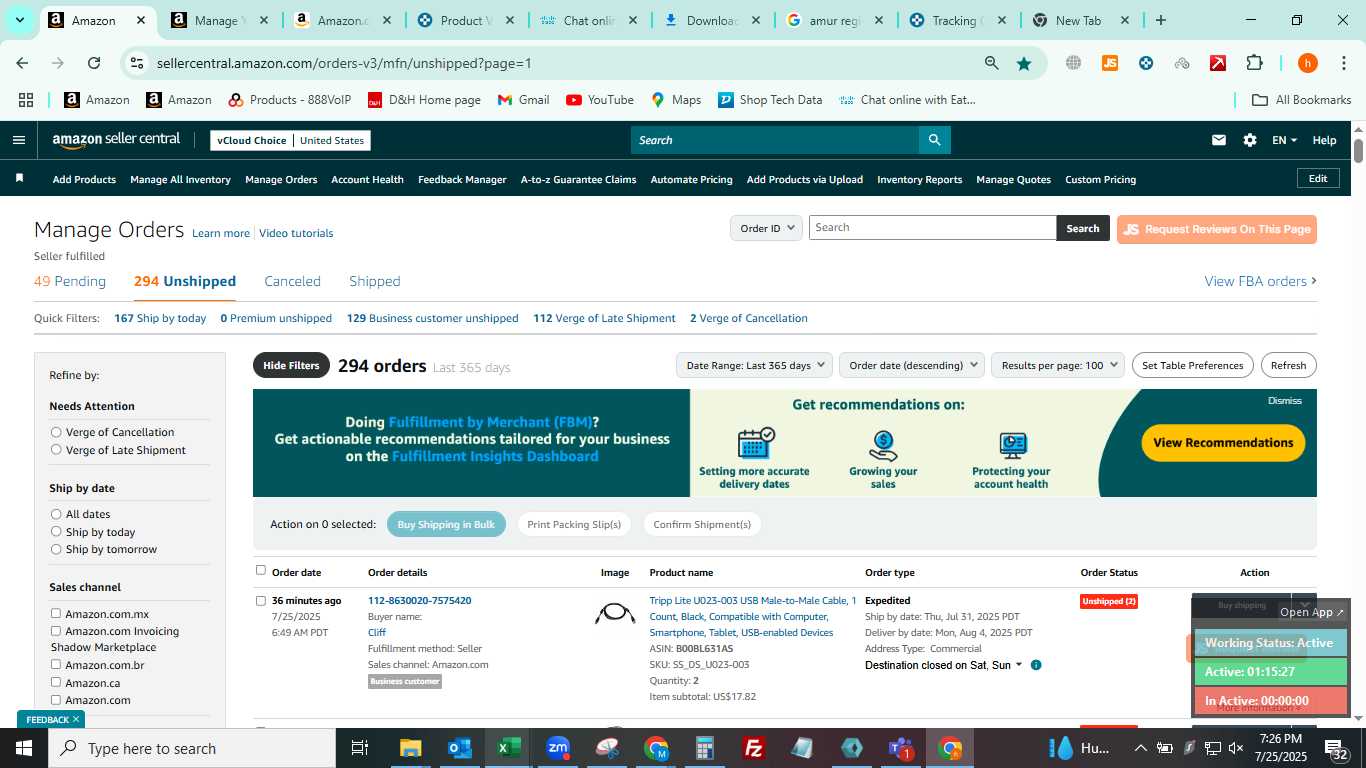Open the View FBA orders link
Viewport: 1366px width, 768px height.
coord(1260,281)
